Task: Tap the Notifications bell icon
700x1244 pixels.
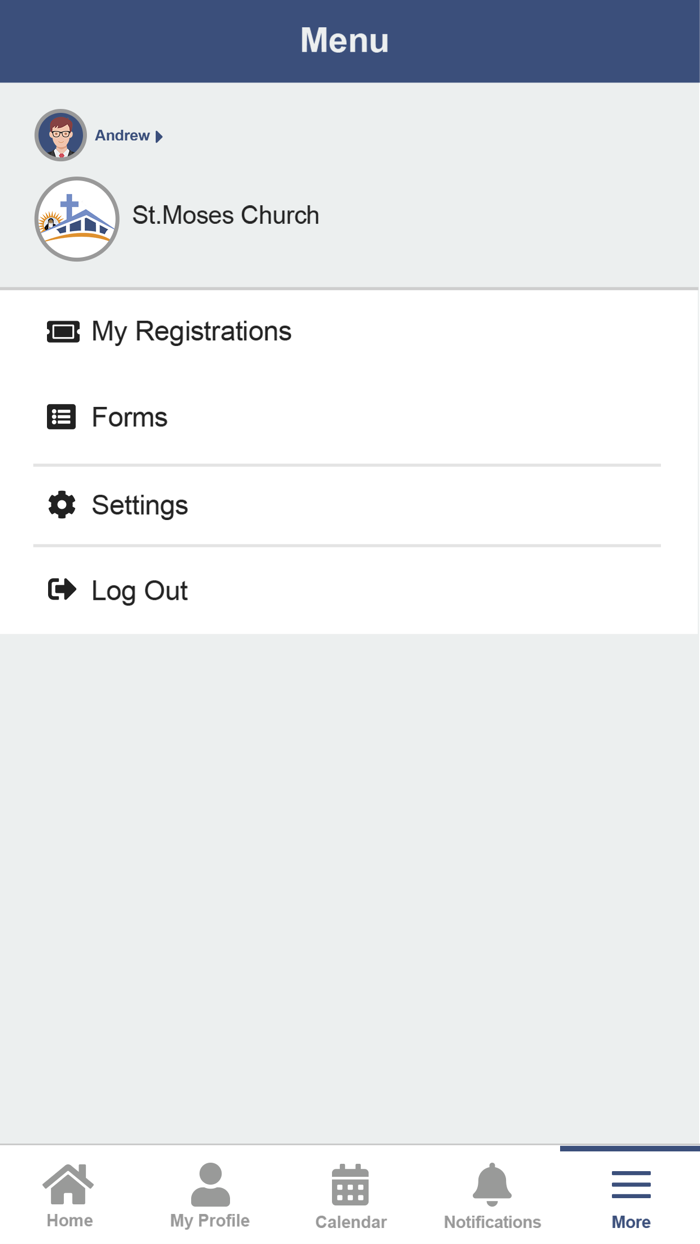Action: click(492, 1185)
